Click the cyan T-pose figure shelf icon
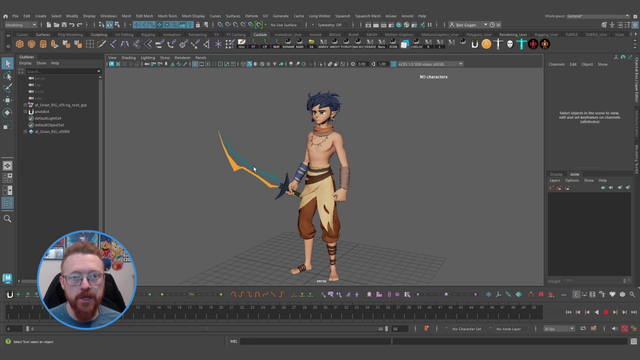 click(x=521, y=44)
